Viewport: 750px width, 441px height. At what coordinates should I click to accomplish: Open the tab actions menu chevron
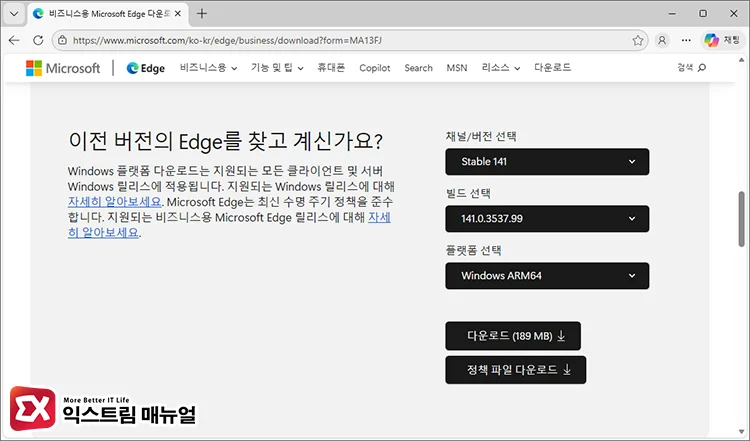coord(14,13)
